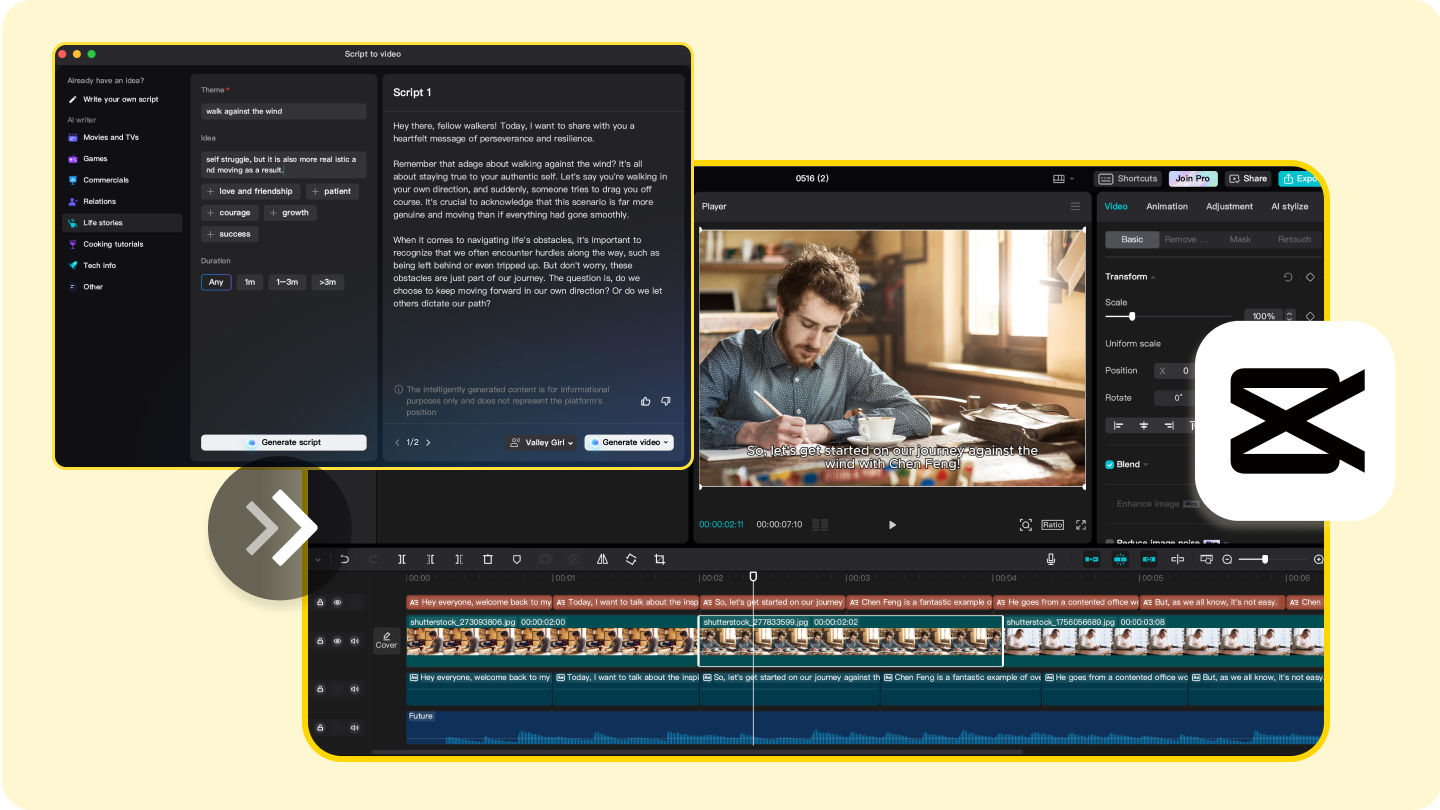Viewport: 1440px width, 810px height.
Task: Expand the Generate video dropdown arrow
Action: click(666, 442)
